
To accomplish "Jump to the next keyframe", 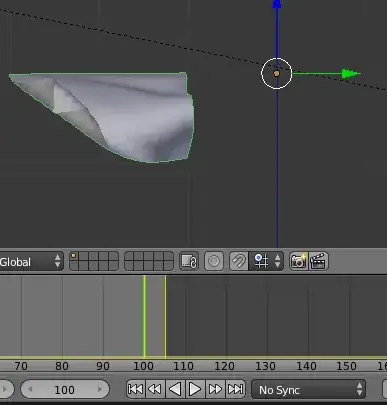I will click(x=215, y=389).
